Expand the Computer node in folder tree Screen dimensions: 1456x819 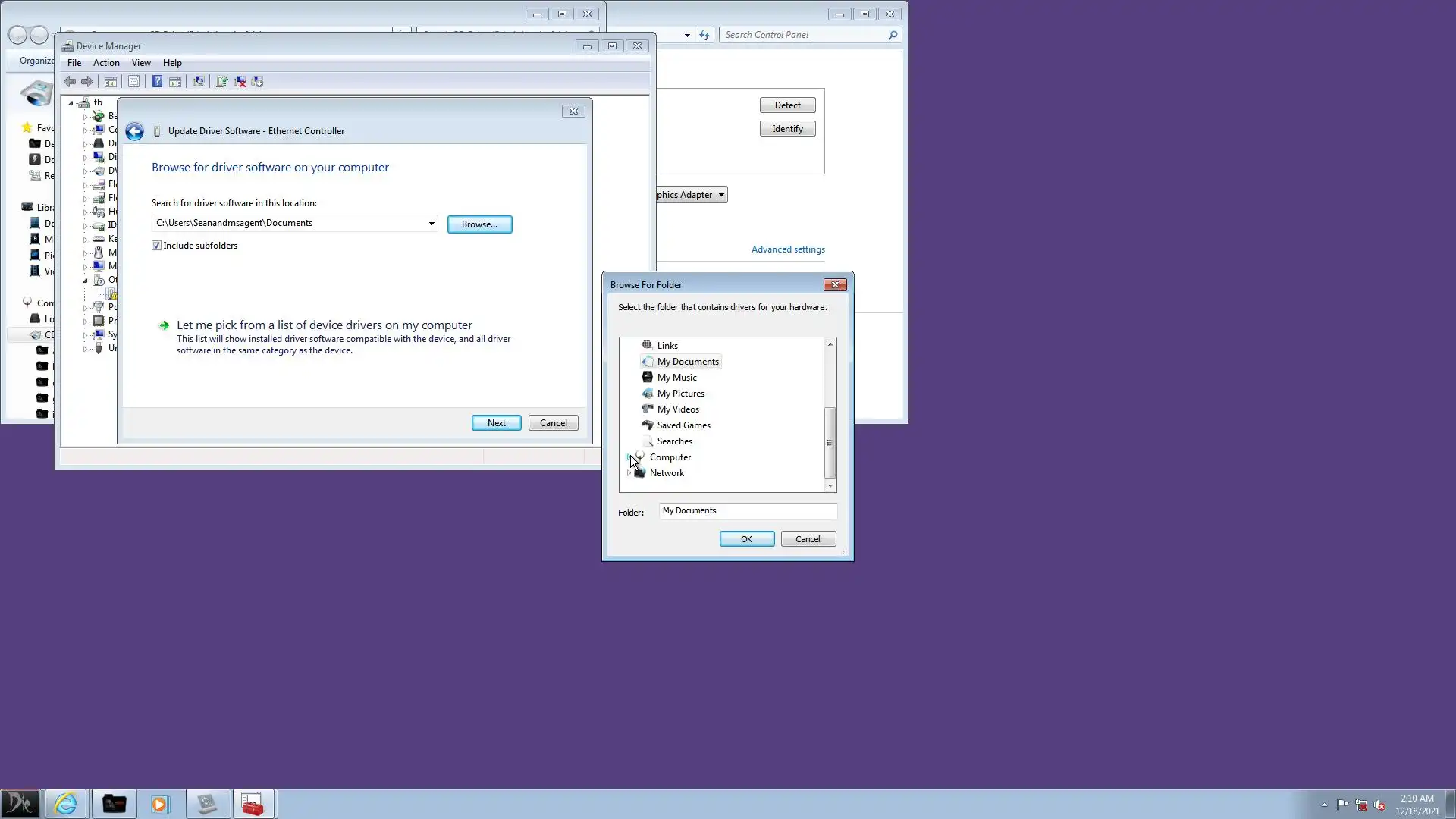click(x=629, y=457)
